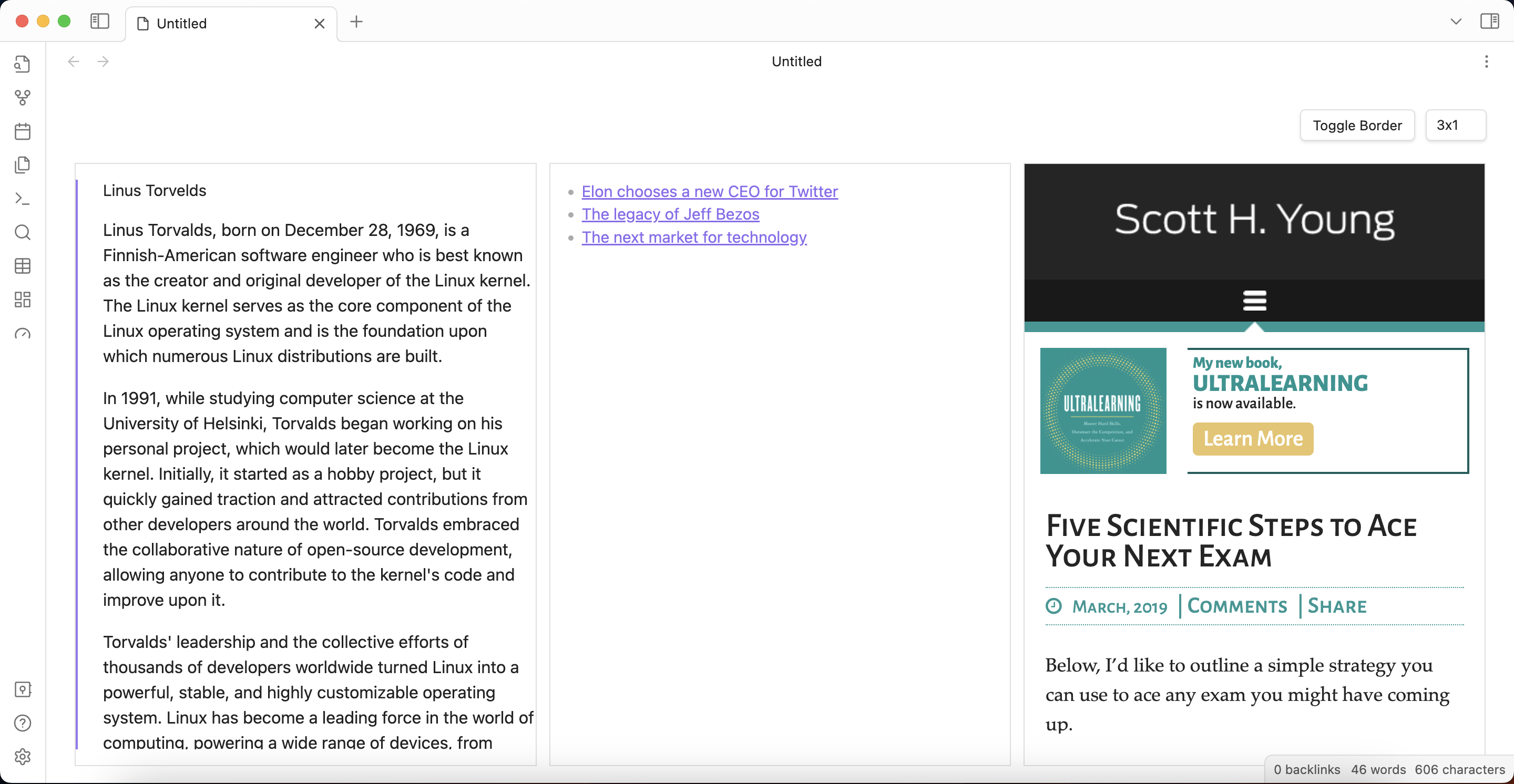1514x784 pixels.
Task: Open the note options three-dot menu
Action: coord(1486,61)
